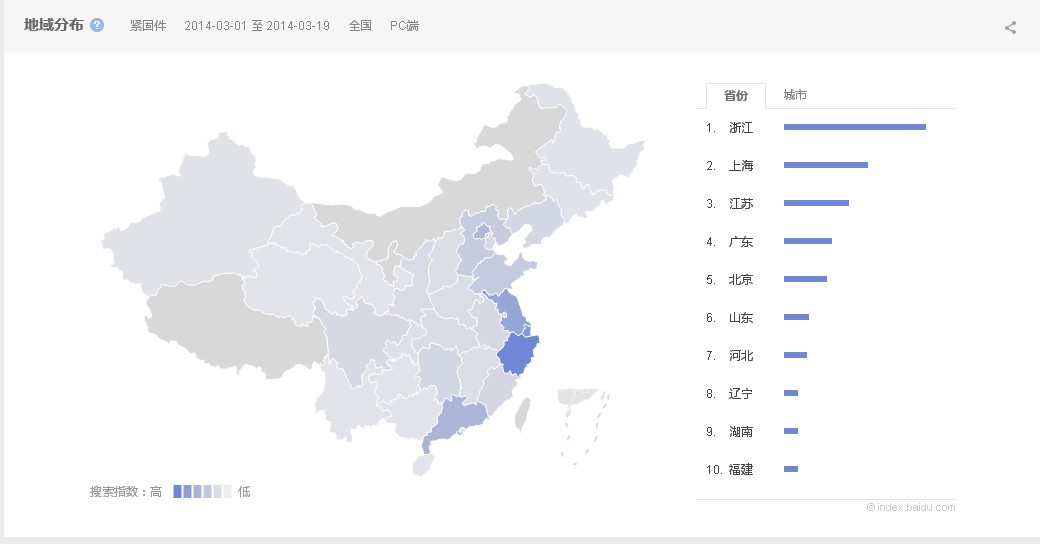This screenshot has height=544, width=1040.
Task: Click the date range 2014-03-01 至 2014-03-19
Action: point(257,26)
